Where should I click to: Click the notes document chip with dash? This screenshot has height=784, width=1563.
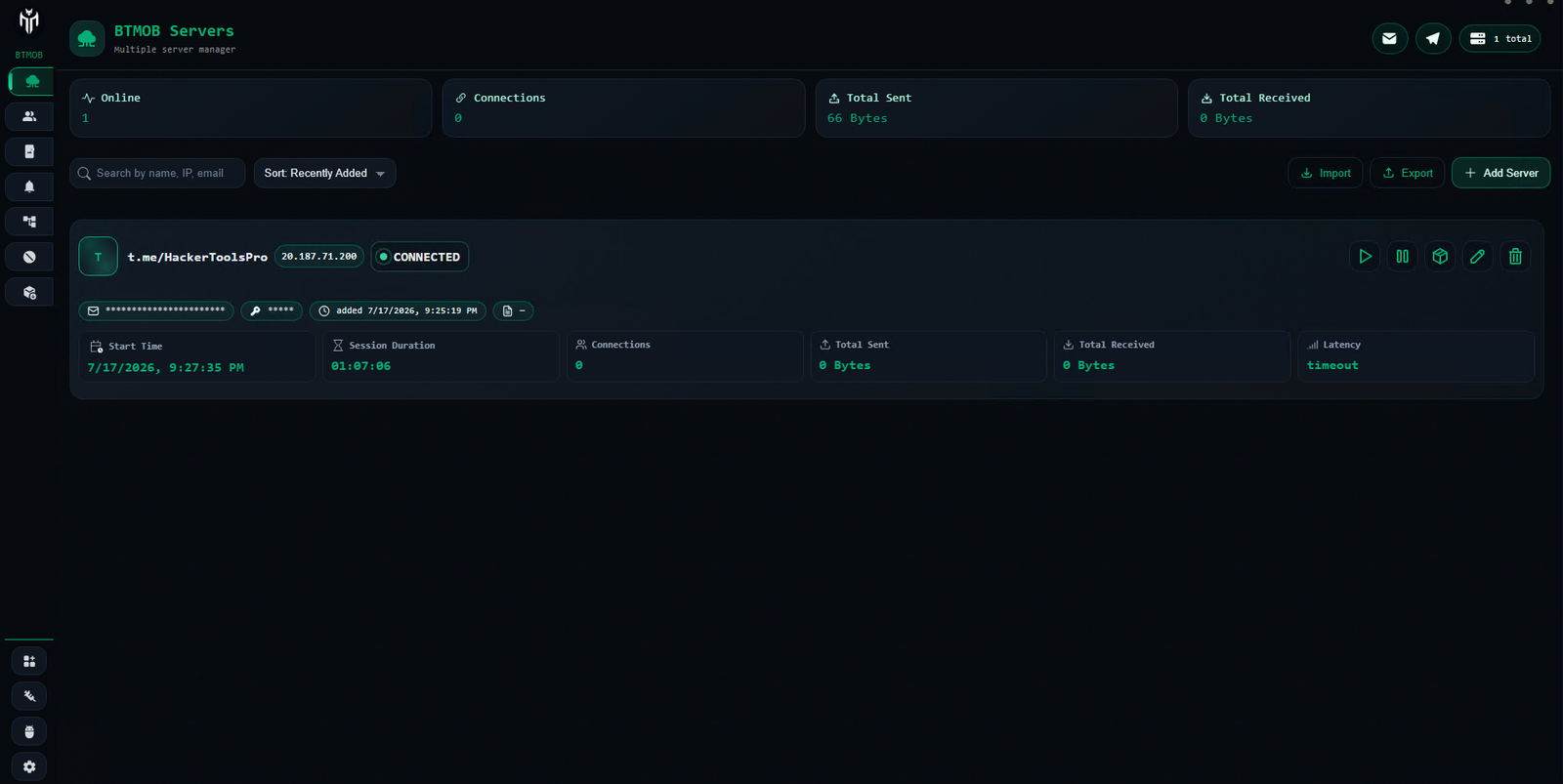514,310
